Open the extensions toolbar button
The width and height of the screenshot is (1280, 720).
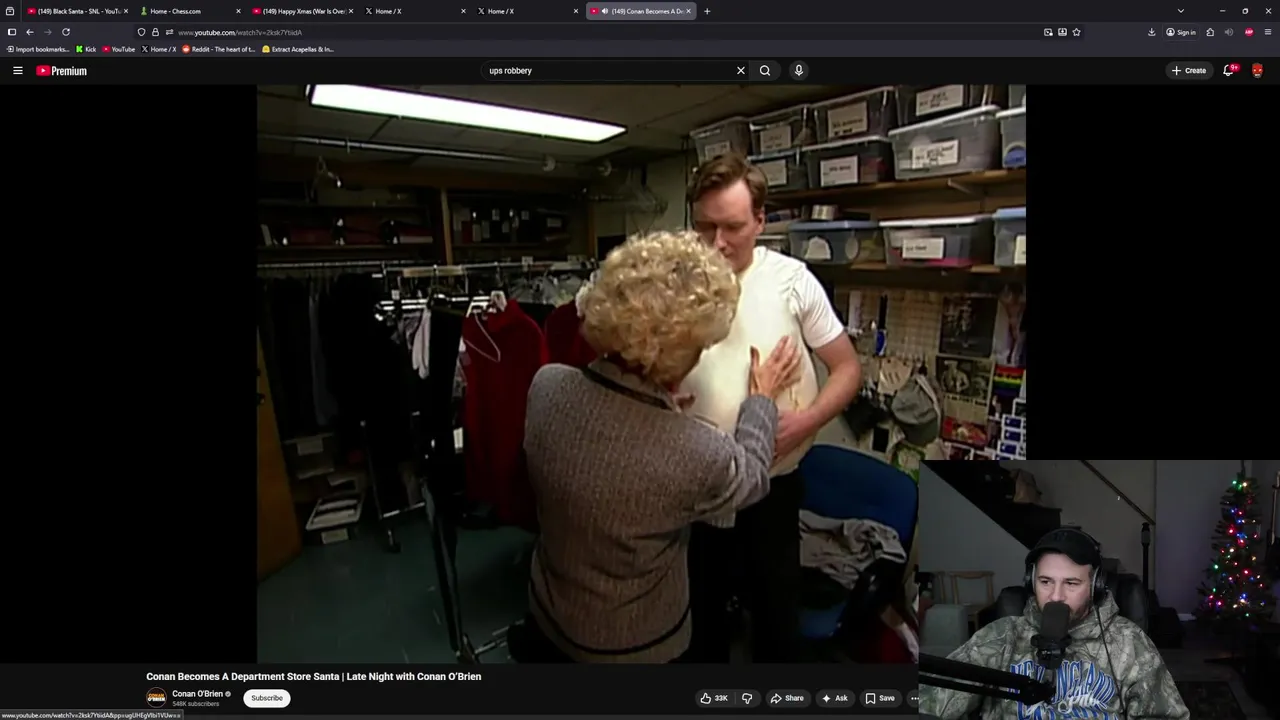[x=1210, y=32]
